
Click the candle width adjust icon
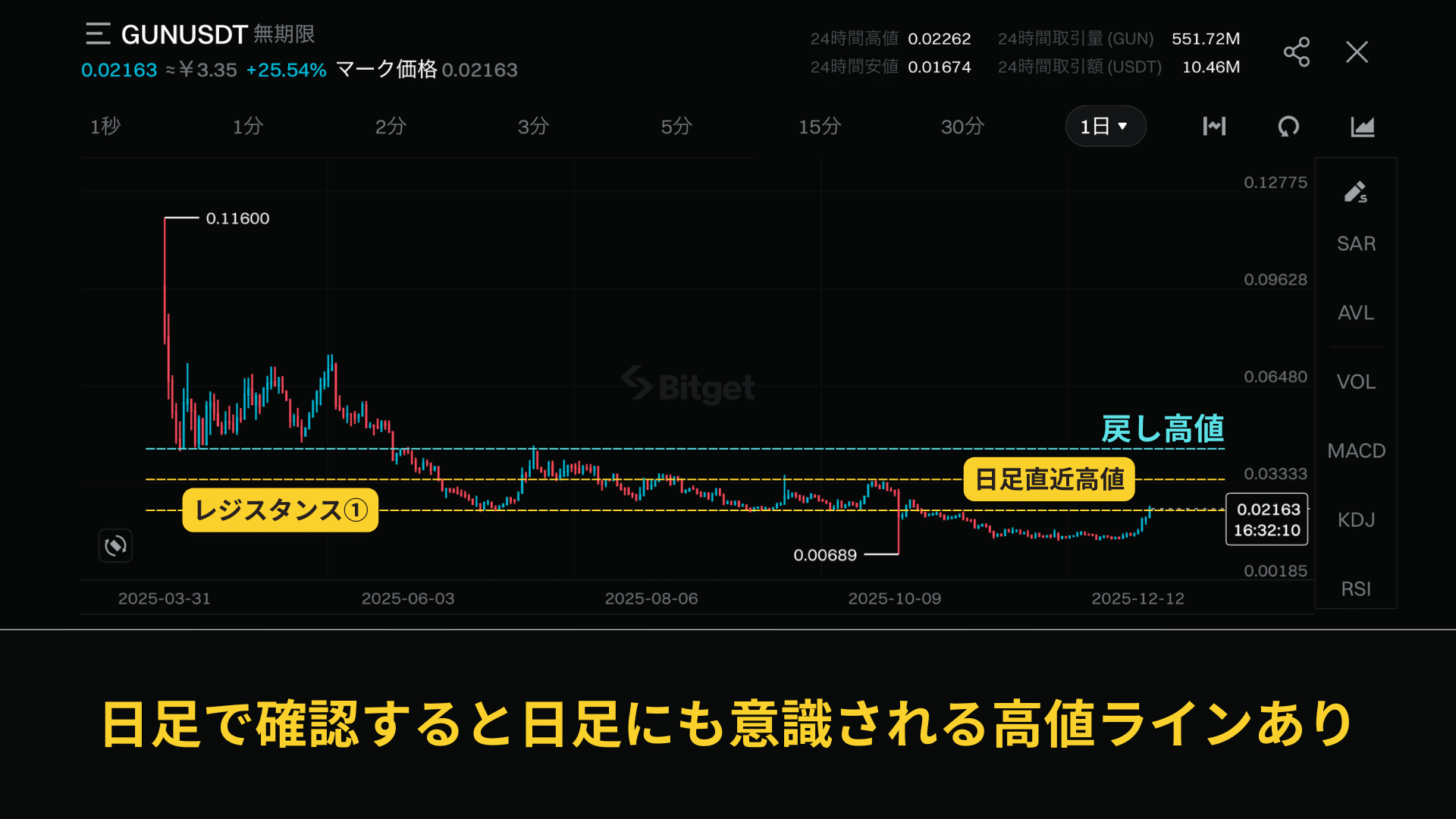(x=1214, y=127)
